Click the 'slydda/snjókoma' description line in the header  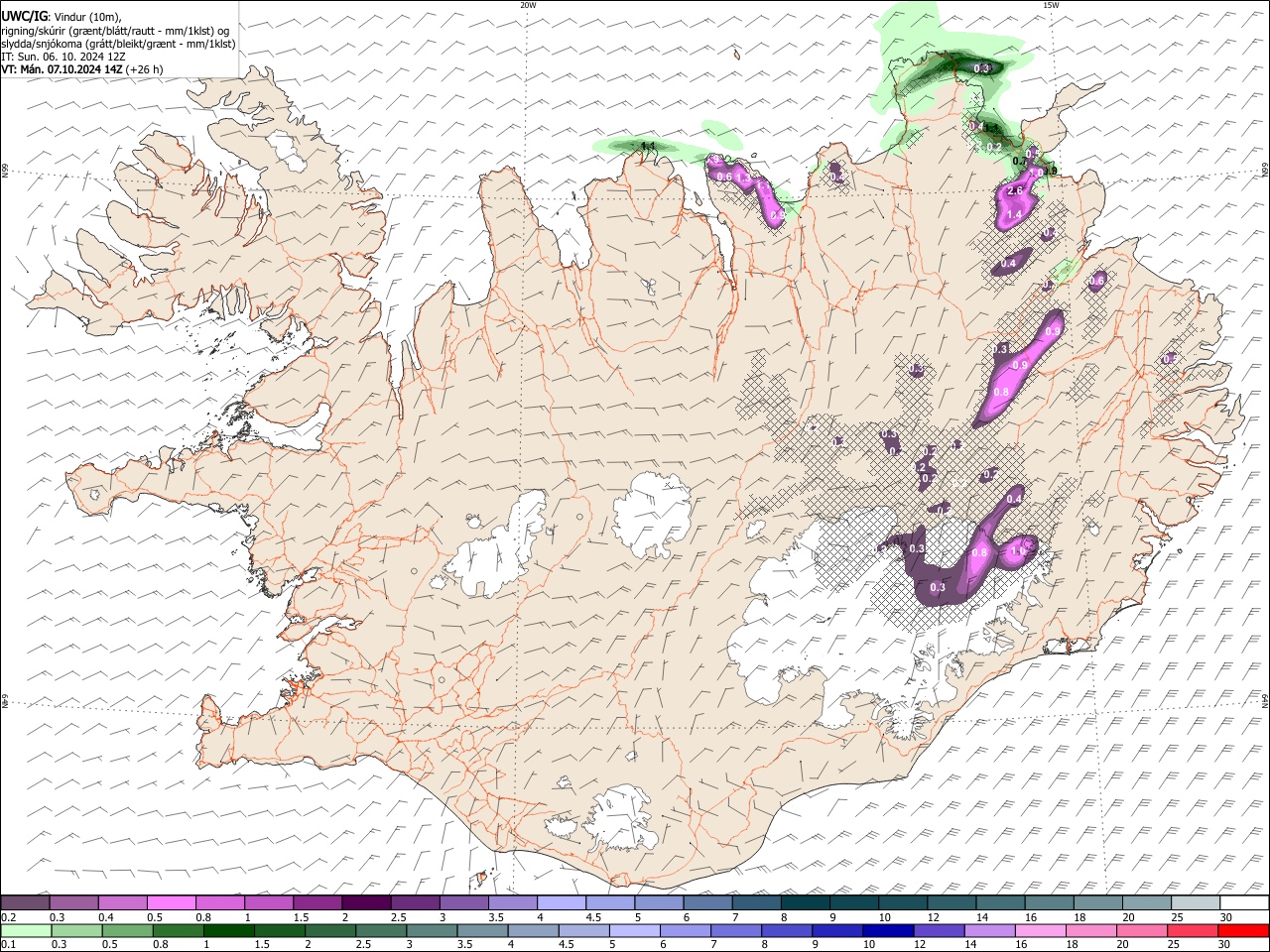118,44
